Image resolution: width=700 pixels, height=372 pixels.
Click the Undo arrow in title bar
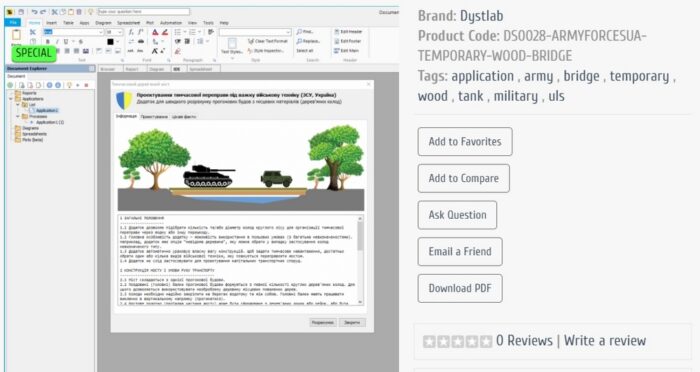34,12
